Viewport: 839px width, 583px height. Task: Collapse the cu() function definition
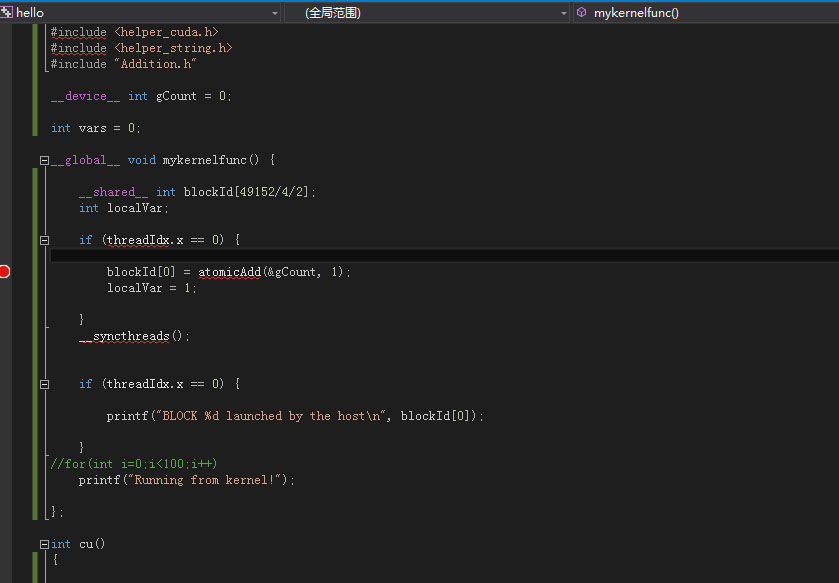(43, 543)
